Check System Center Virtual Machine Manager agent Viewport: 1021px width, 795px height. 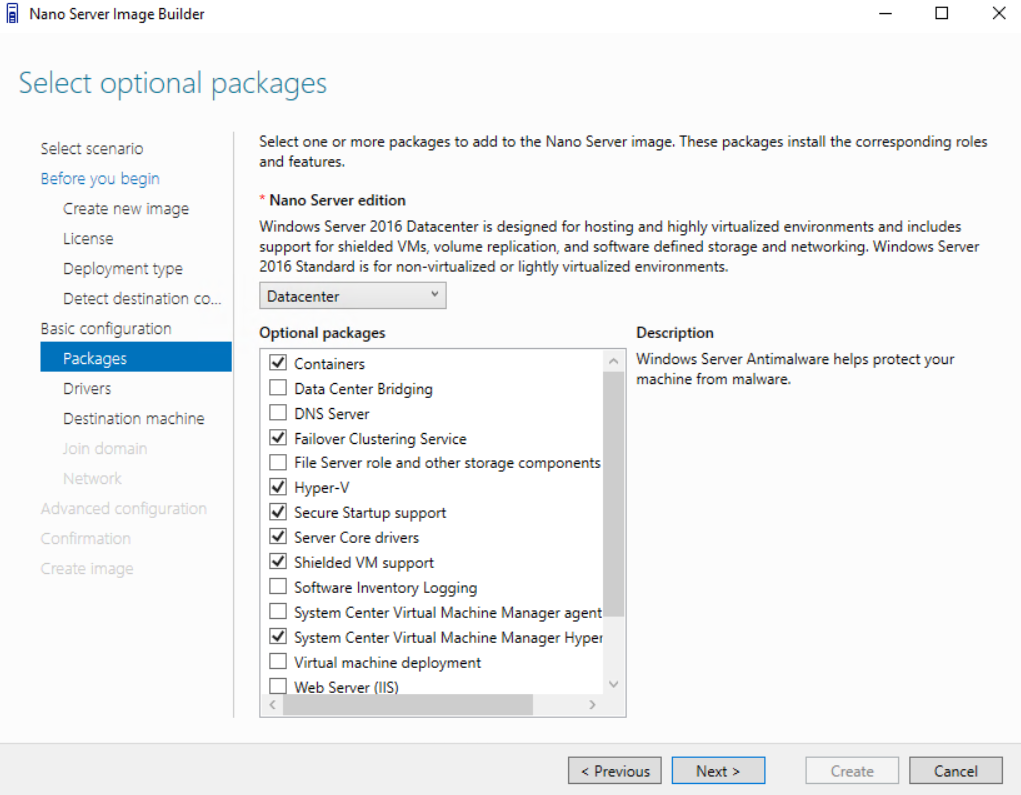point(278,612)
